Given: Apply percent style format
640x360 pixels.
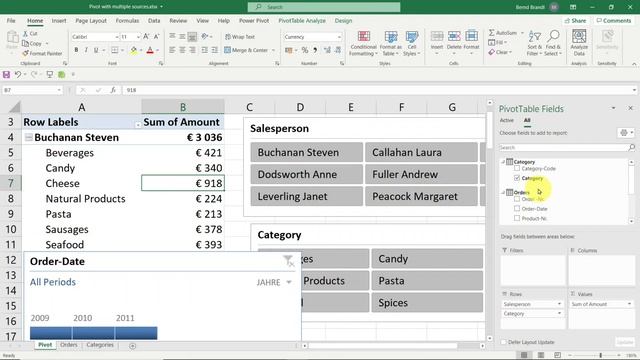Looking at the screenshot, I should pos(305,50).
